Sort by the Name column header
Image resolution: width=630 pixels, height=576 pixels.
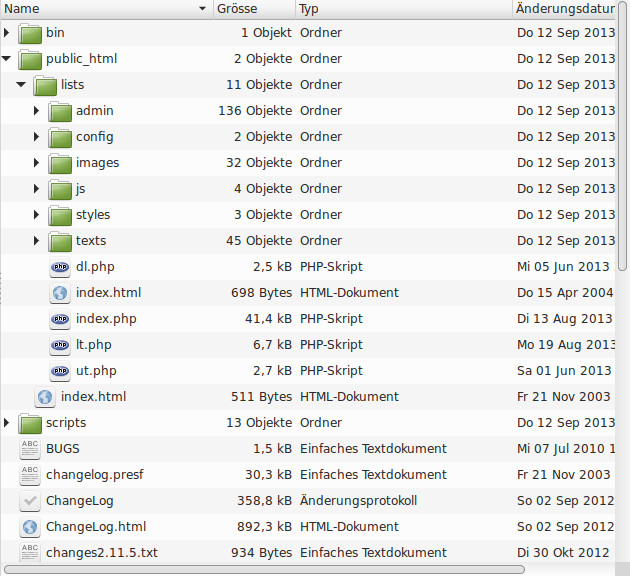click(x=106, y=9)
